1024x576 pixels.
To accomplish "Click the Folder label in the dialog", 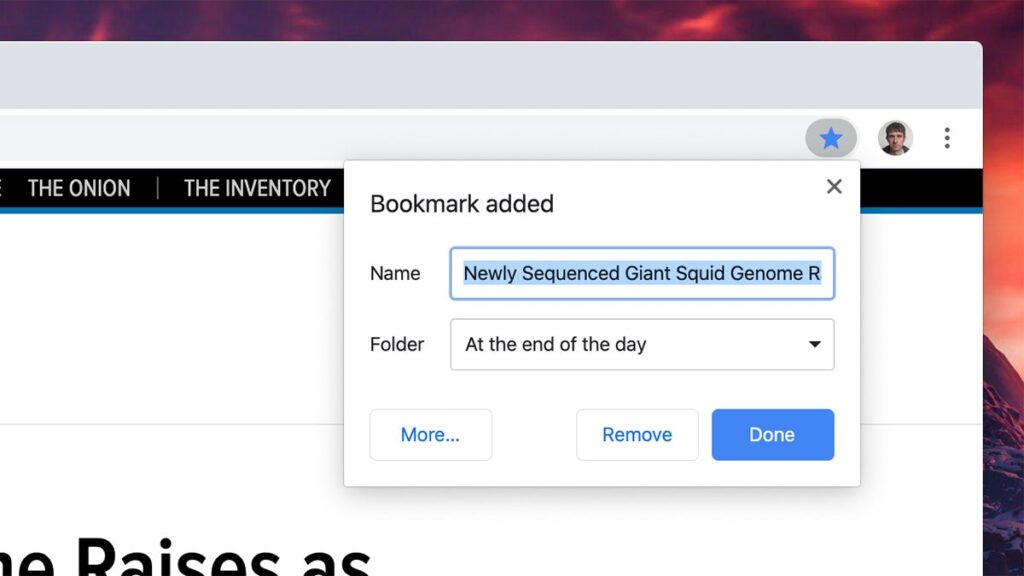I will point(396,344).
